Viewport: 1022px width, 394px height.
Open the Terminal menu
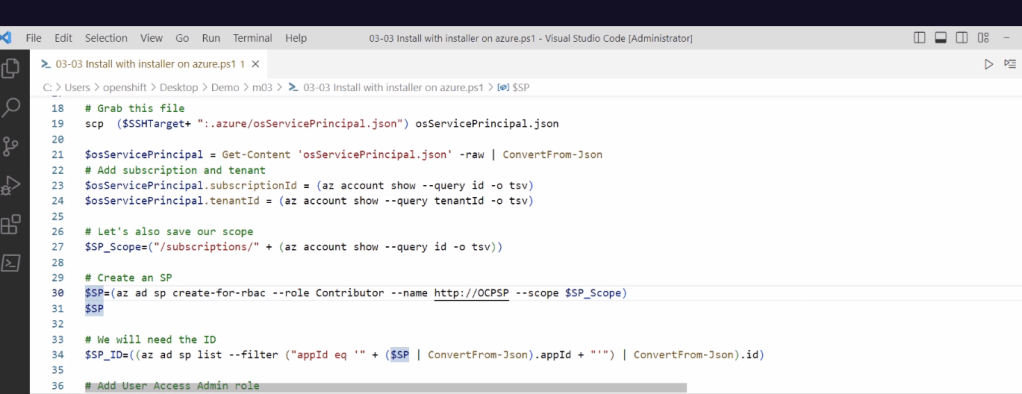pos(253,38)
